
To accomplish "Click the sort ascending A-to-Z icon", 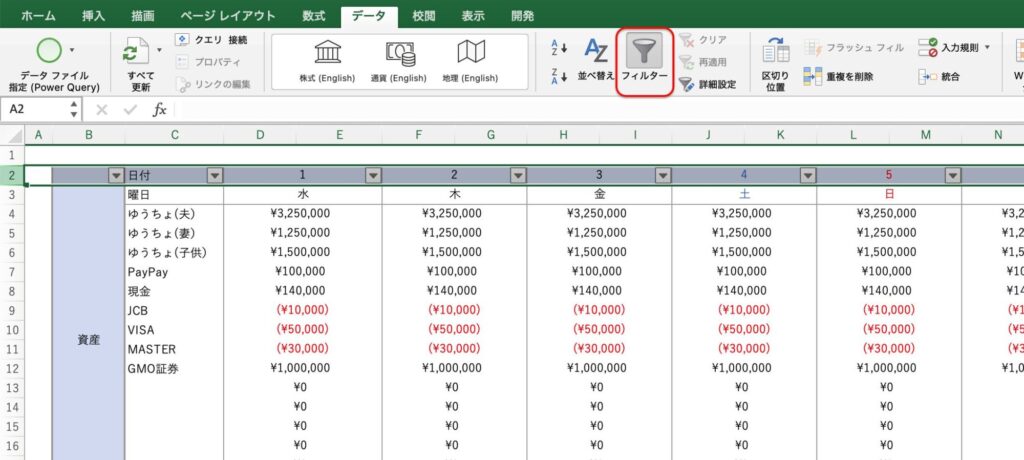I will click(x=558, y=47).
